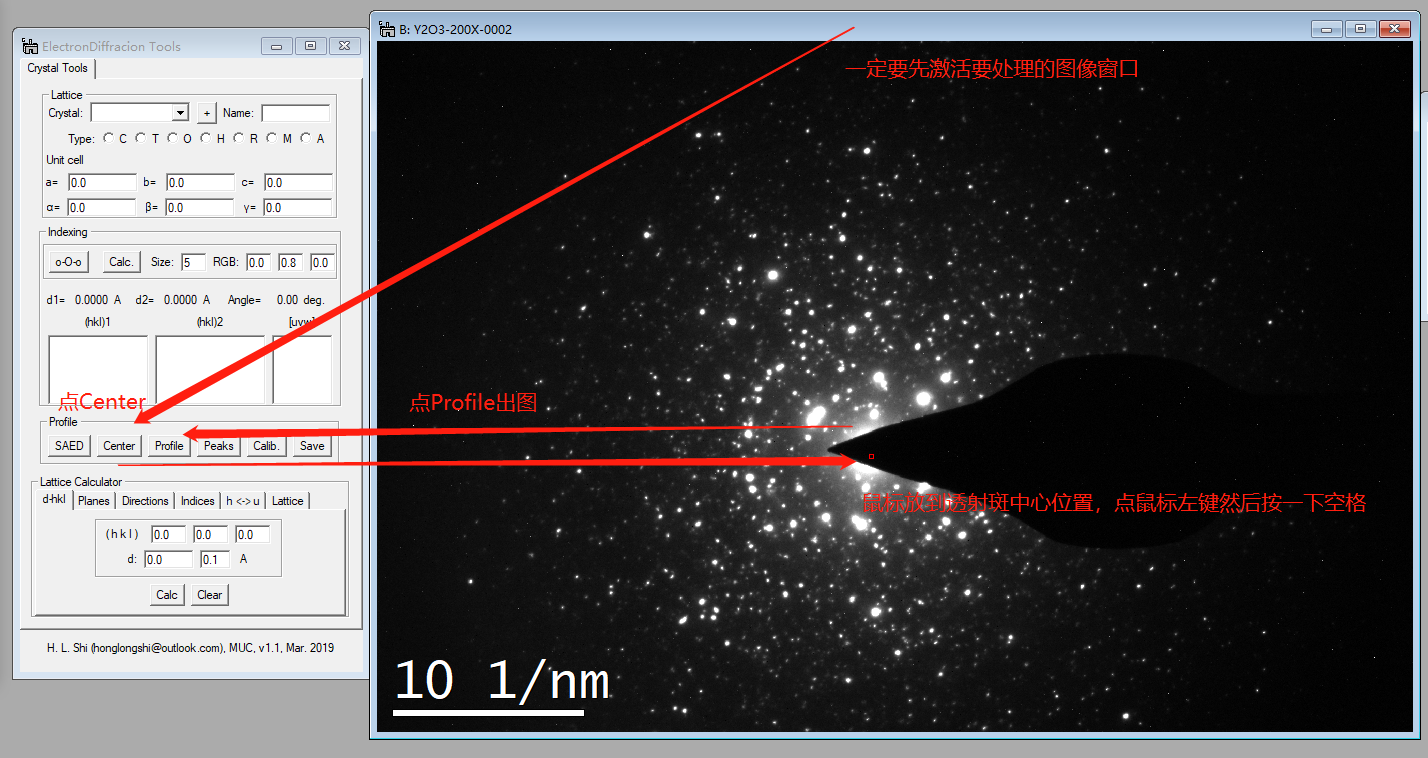The height and width of the screenshot is (758, 1428).
Task: Click the ElectronDiffracion Tools window icon
Action: pos(30,46)
